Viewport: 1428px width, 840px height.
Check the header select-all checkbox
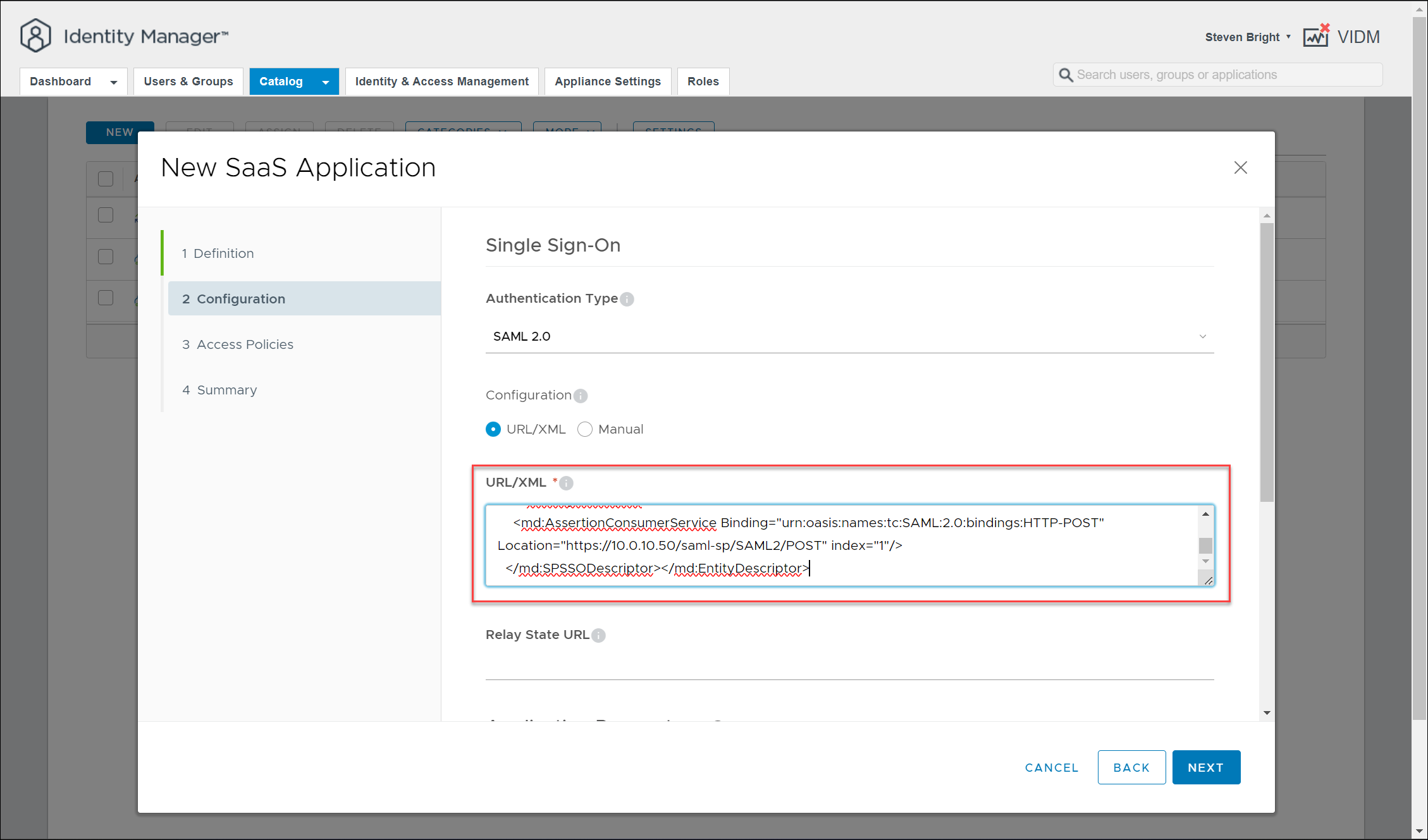point(106,179)
